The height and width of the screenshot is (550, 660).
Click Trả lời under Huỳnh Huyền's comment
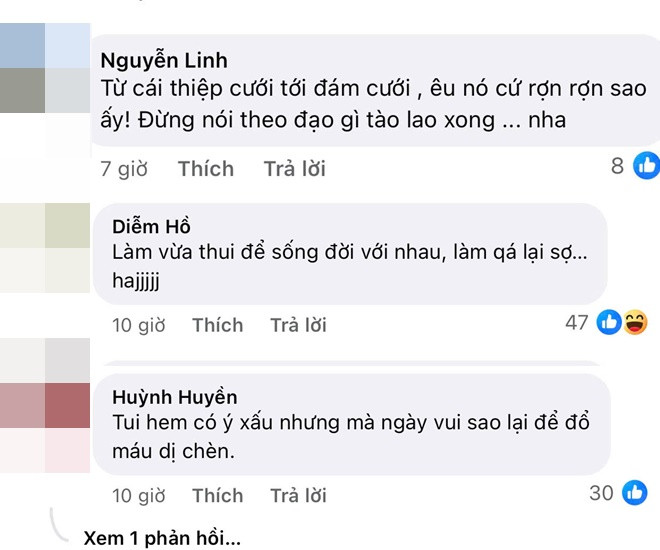coord(298,495)
